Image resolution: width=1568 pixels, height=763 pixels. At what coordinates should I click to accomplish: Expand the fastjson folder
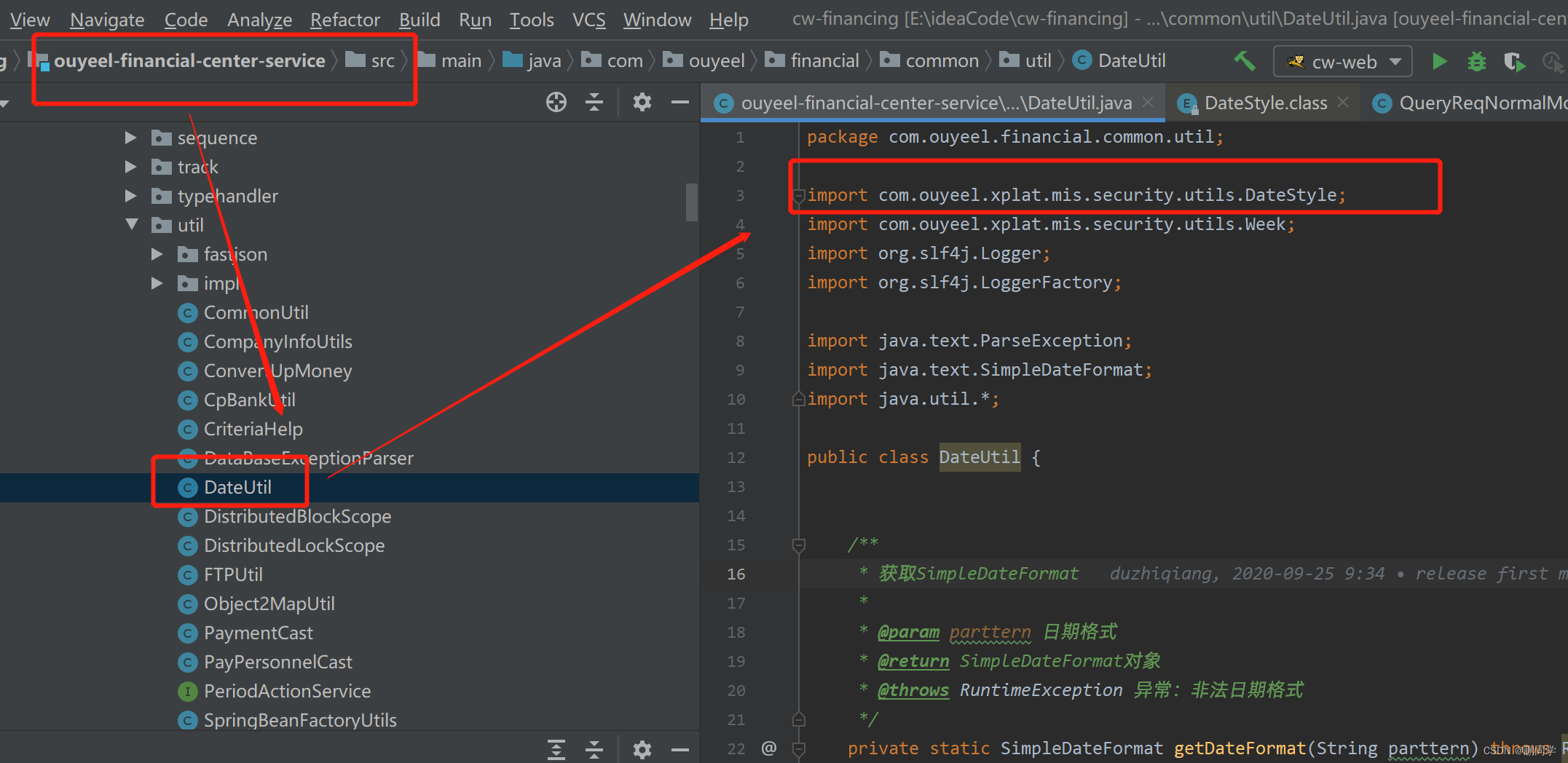157,254
